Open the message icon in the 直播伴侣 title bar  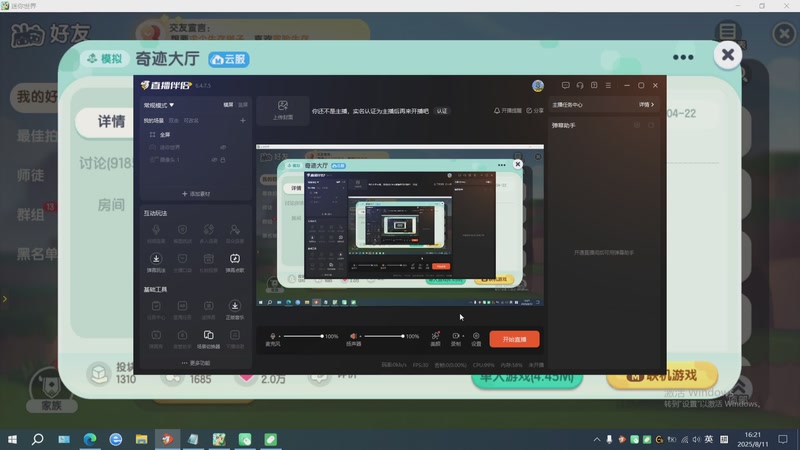pyautogui.click(x=565, y=85)
